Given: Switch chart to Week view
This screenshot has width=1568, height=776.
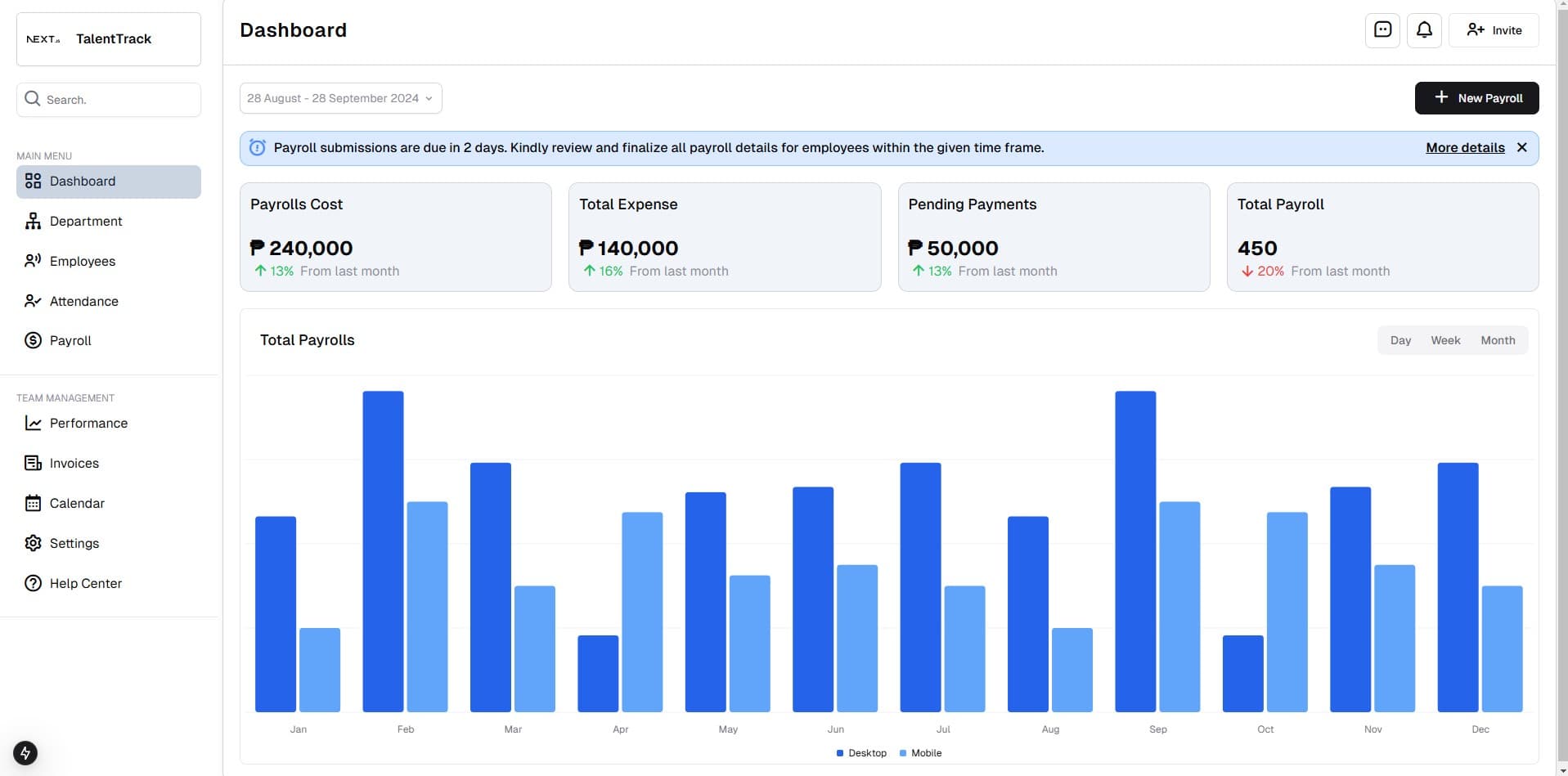Looking at the screenshot, I should point(1445,341).
